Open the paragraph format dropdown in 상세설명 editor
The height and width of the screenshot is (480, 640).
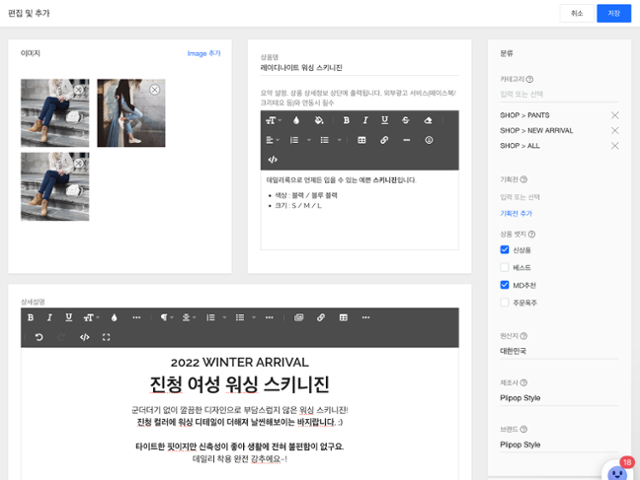coord(167,318)
